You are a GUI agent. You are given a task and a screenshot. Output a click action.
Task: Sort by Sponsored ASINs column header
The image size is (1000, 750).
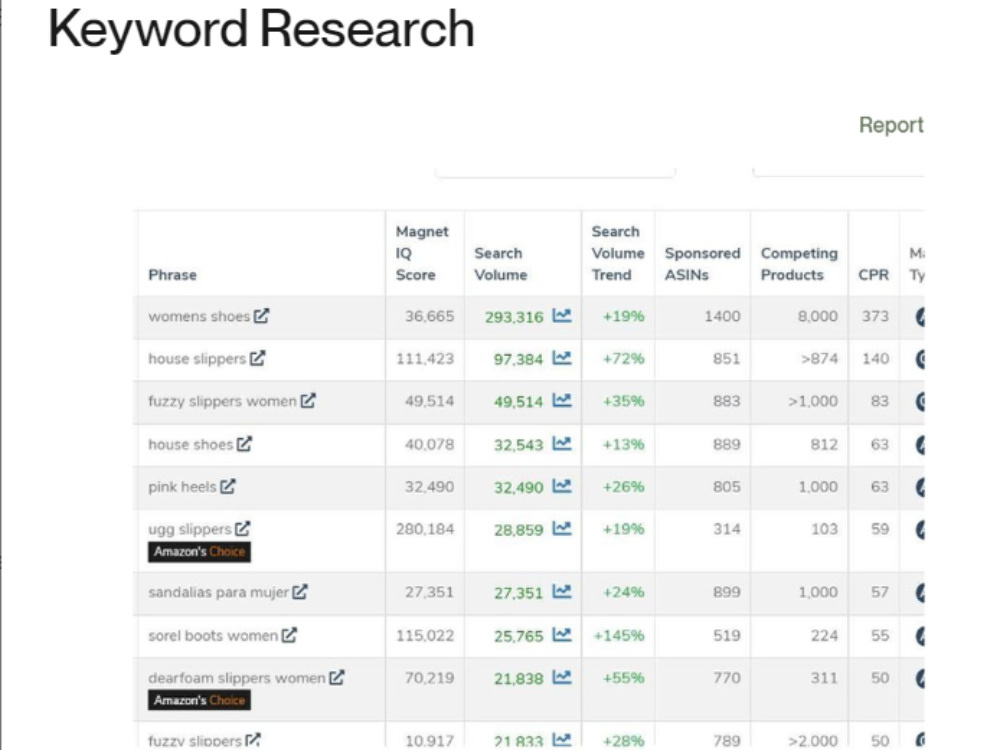coord(702,264)
